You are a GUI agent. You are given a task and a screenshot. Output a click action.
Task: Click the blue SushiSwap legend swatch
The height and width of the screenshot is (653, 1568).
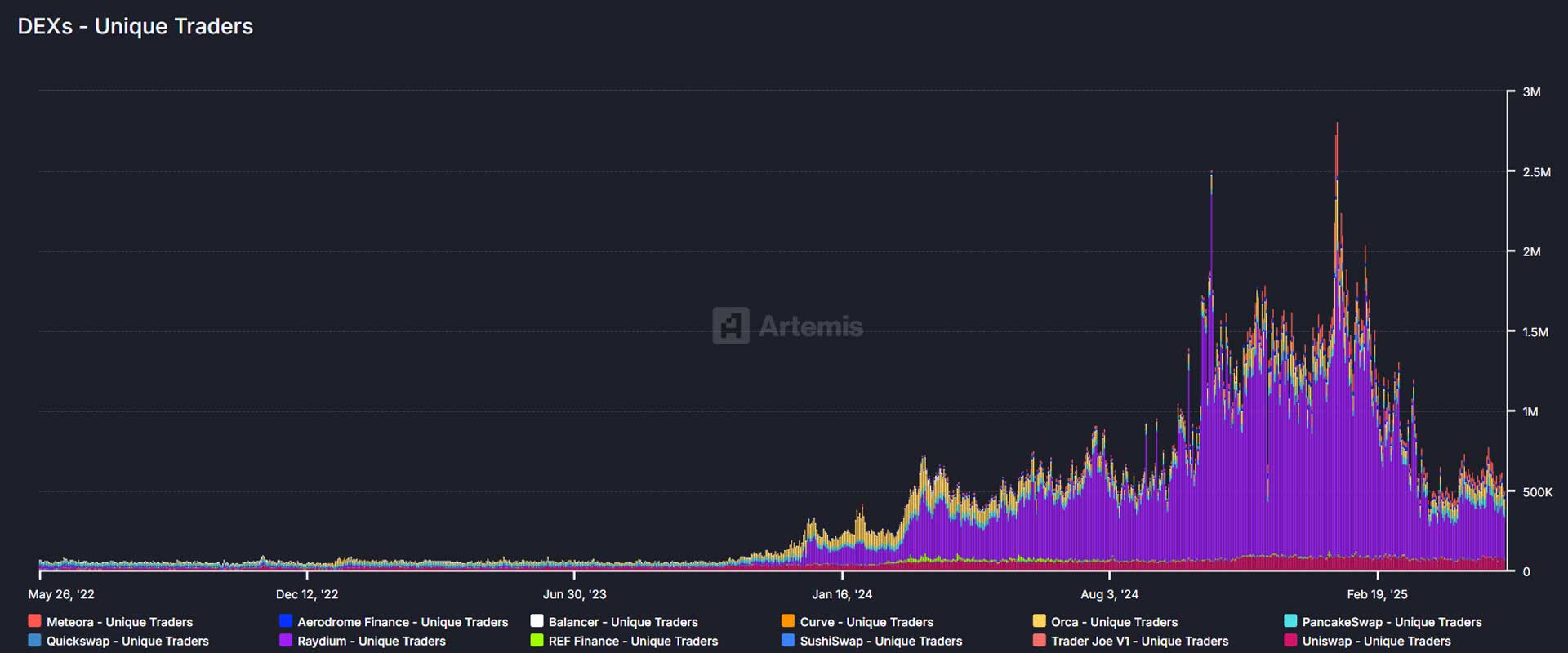788,641
